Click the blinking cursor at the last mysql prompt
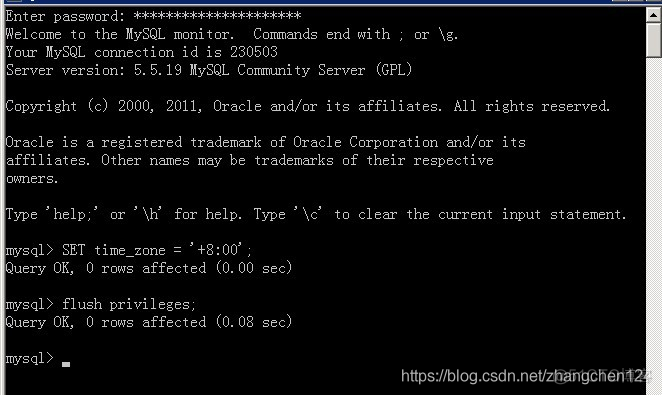This screenshot has height=395, width=662. click(66, 364)
